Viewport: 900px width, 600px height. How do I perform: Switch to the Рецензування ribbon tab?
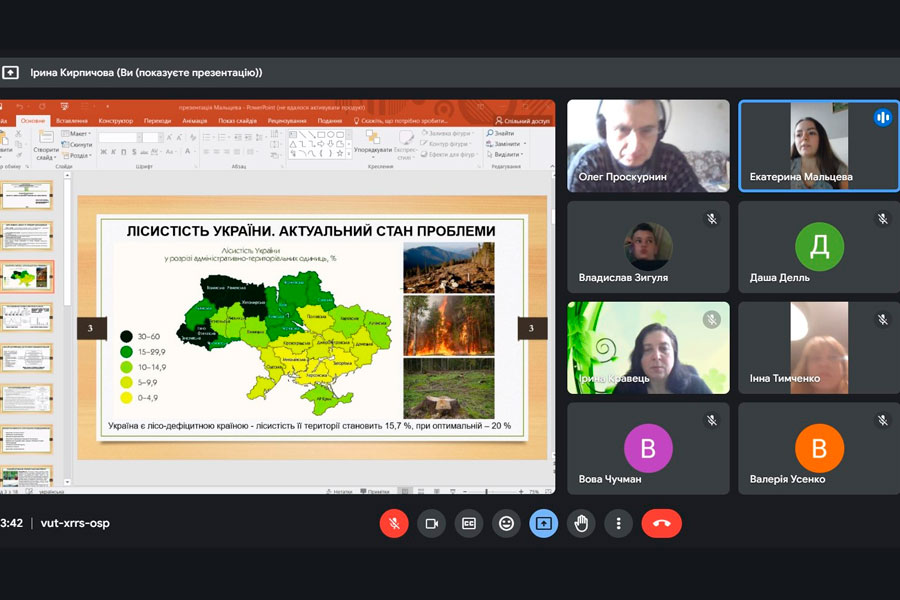(286, 121)
